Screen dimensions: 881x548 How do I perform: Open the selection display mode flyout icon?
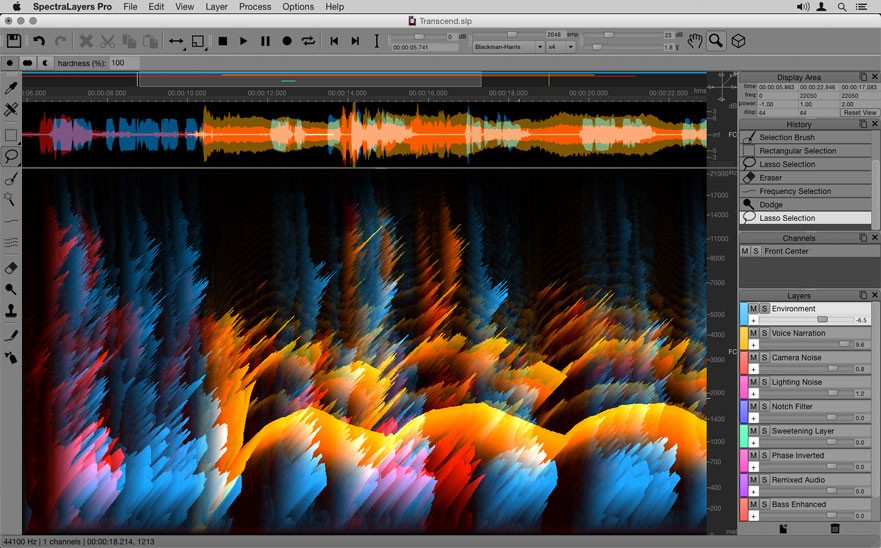(198, 42)
